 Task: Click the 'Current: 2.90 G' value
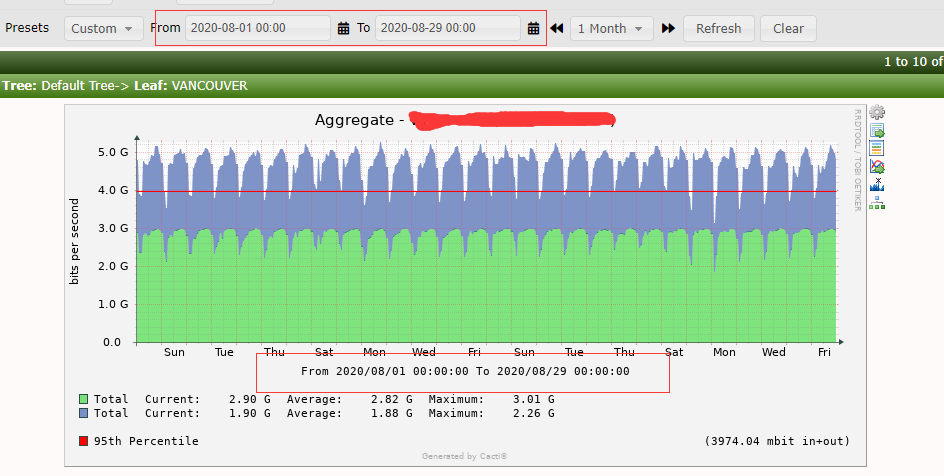(x=208, y=399)
